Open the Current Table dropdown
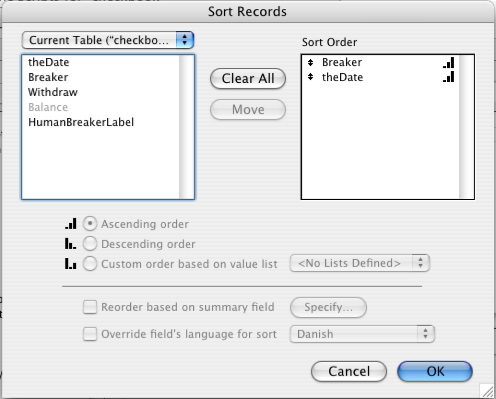 click(108, 40)
